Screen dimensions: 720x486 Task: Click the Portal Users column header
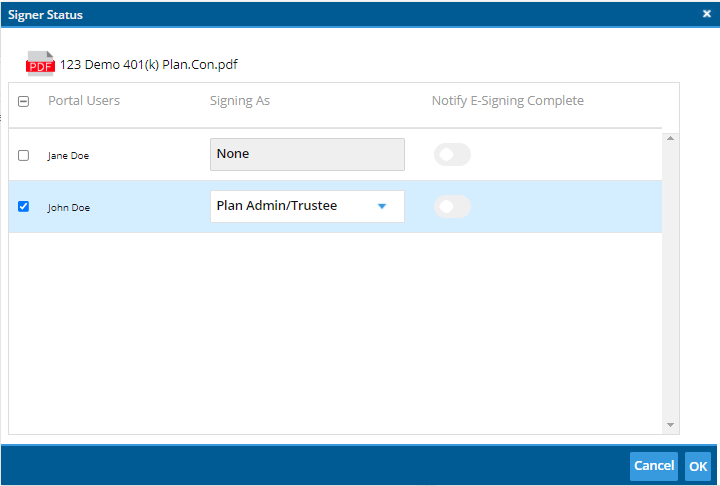(x=84, y=101)
